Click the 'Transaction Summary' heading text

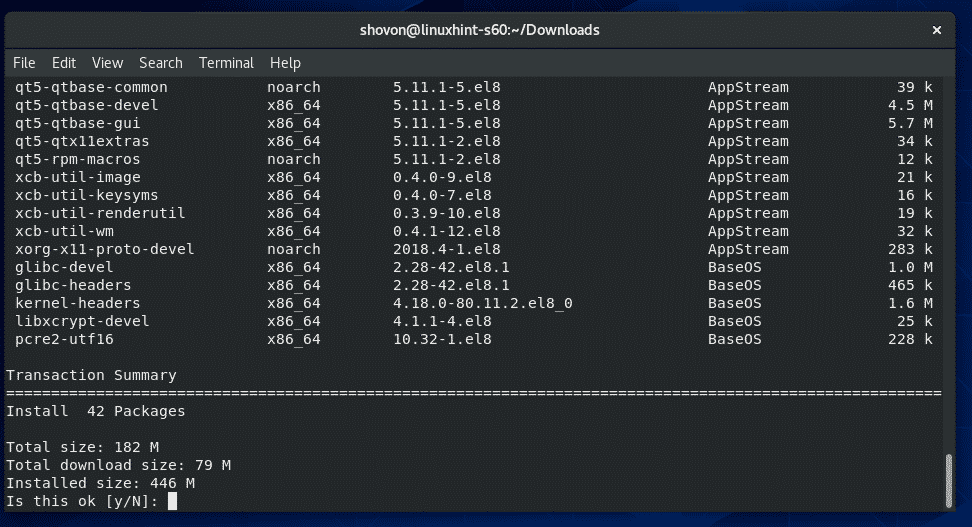(x=91, y=375)
